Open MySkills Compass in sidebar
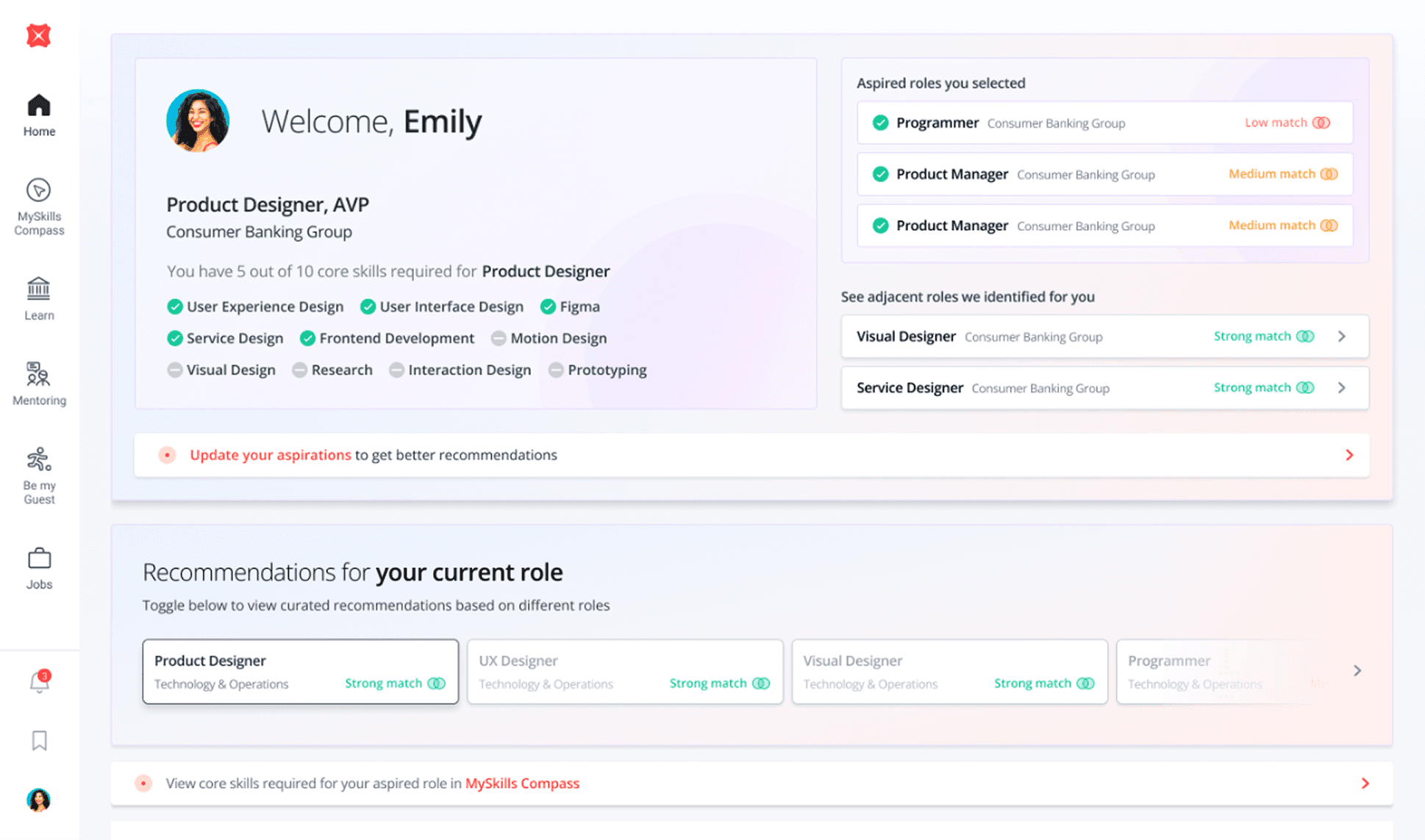 (x=39, y=207)
